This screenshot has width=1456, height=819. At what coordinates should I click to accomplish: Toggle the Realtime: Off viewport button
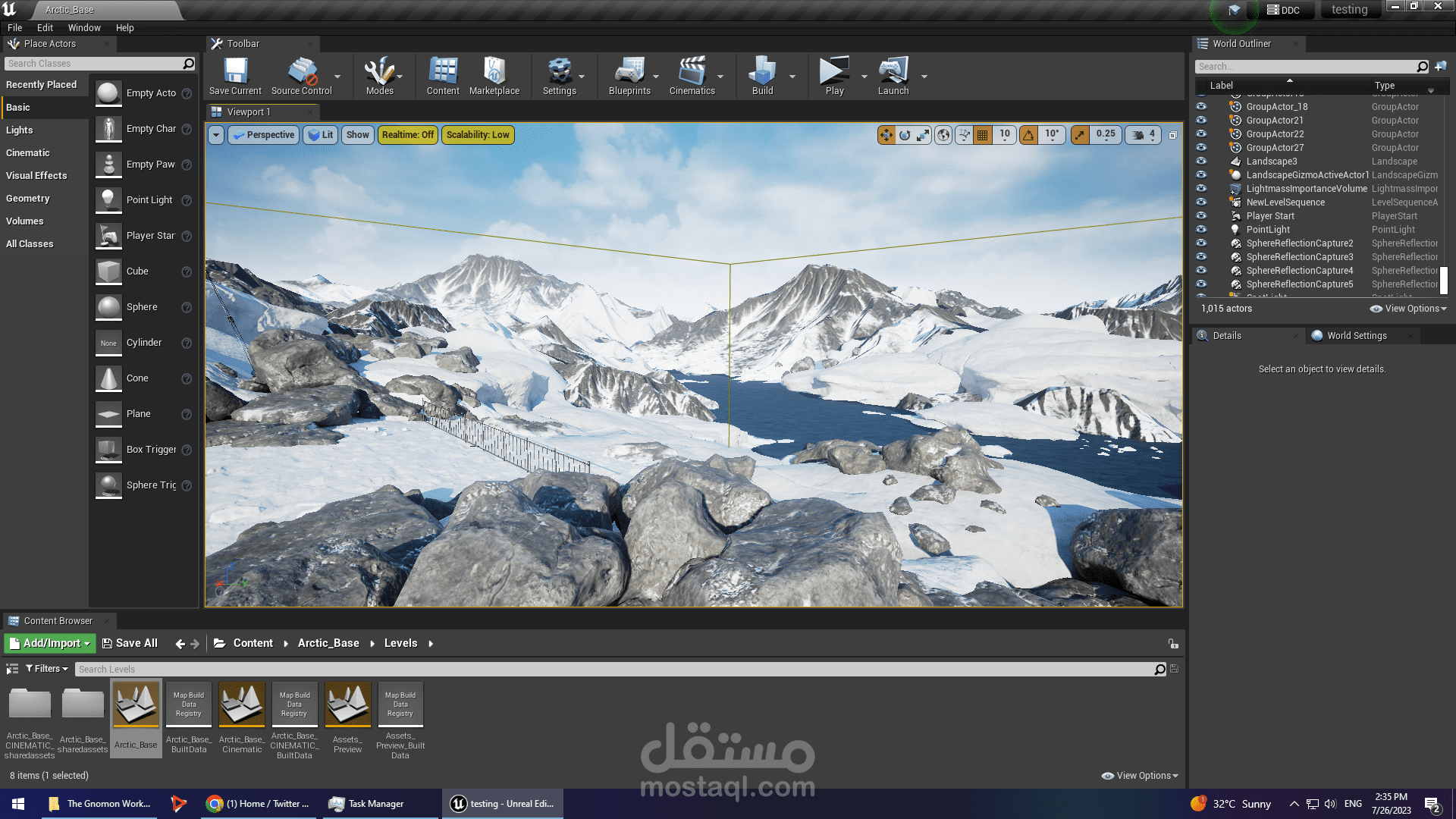407,135
